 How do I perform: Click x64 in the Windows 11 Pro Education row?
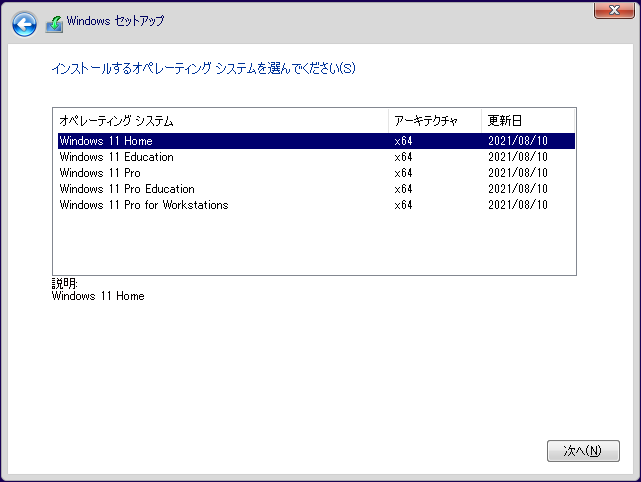tap(403, 189)
